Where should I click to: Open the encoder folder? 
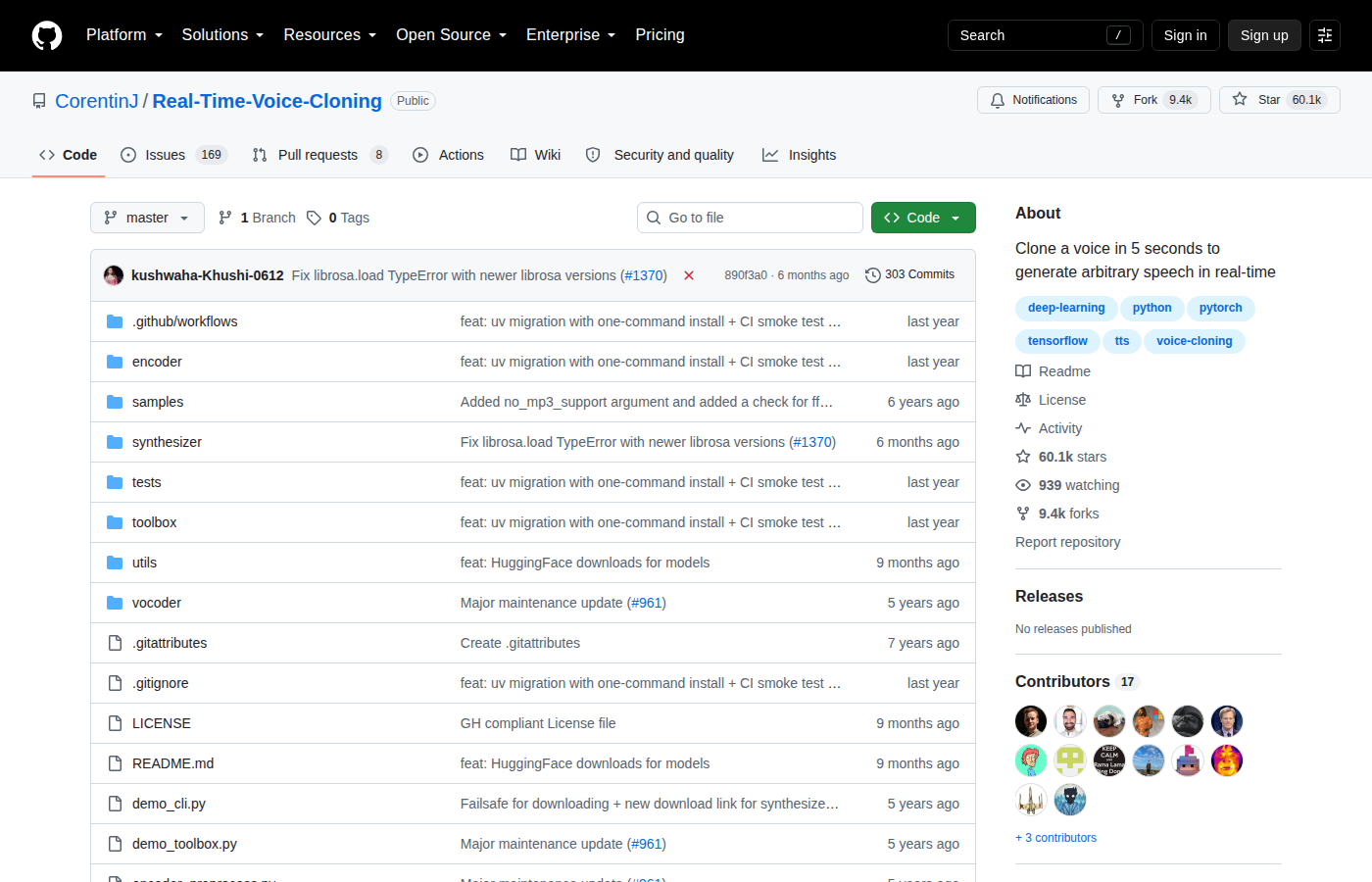point(157,362)
